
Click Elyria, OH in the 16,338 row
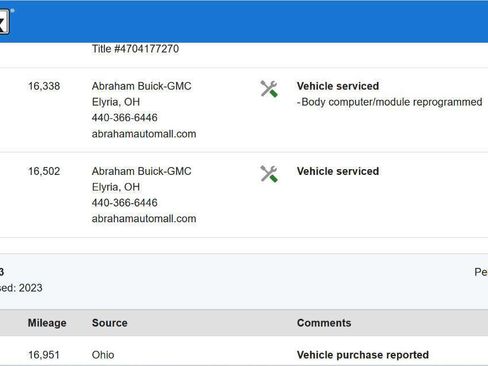[116, 102]
